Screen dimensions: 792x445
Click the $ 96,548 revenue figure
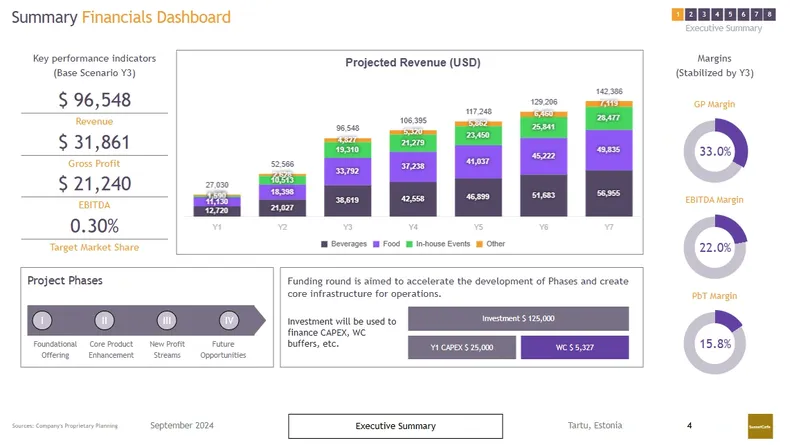coord(94,100)
